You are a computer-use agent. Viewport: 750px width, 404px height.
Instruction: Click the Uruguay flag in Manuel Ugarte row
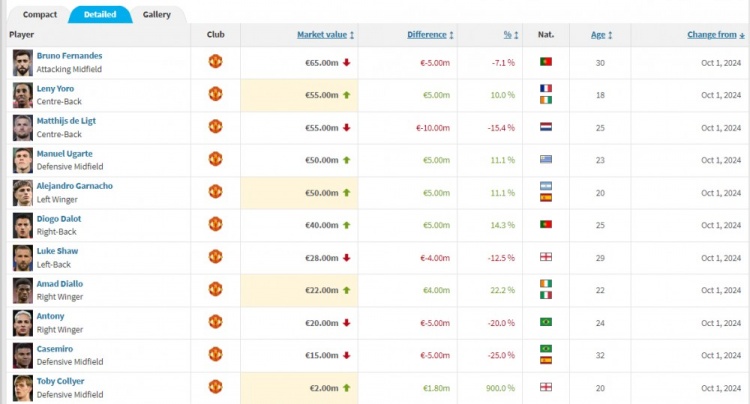[546, 159]
